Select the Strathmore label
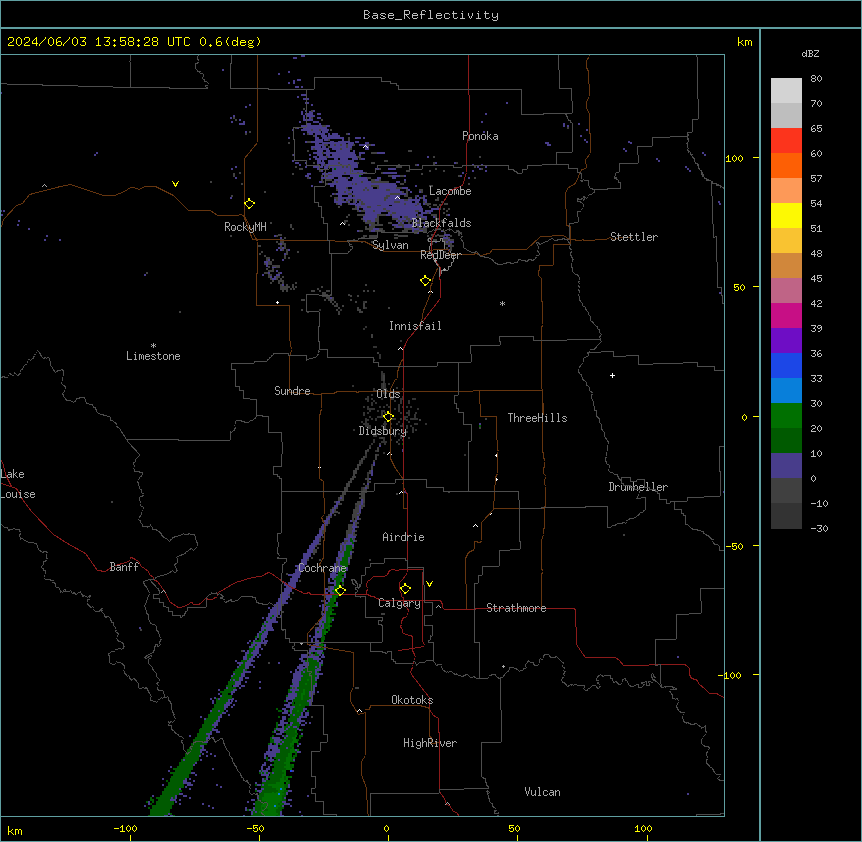862x842 pixels. click(x=516, y=608)
